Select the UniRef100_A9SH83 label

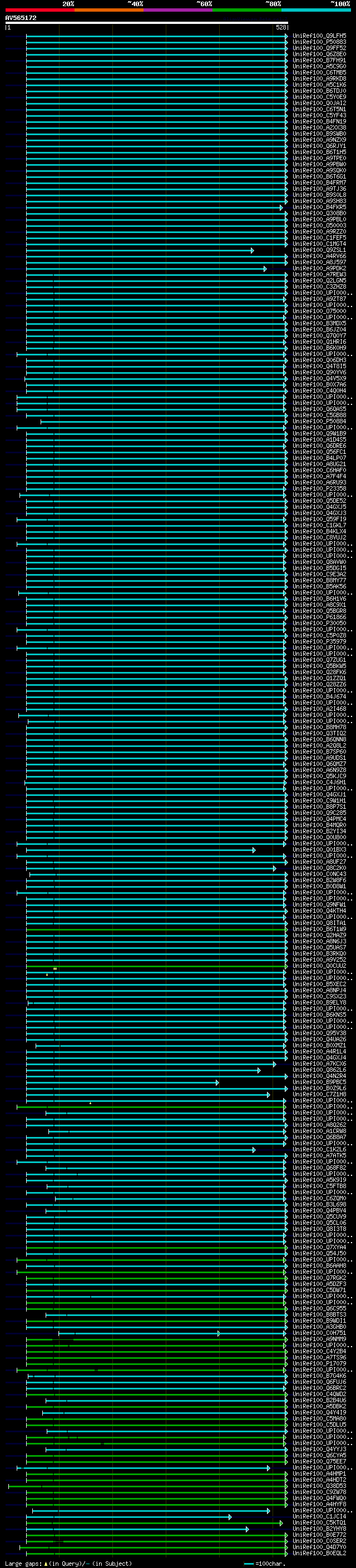319,201
